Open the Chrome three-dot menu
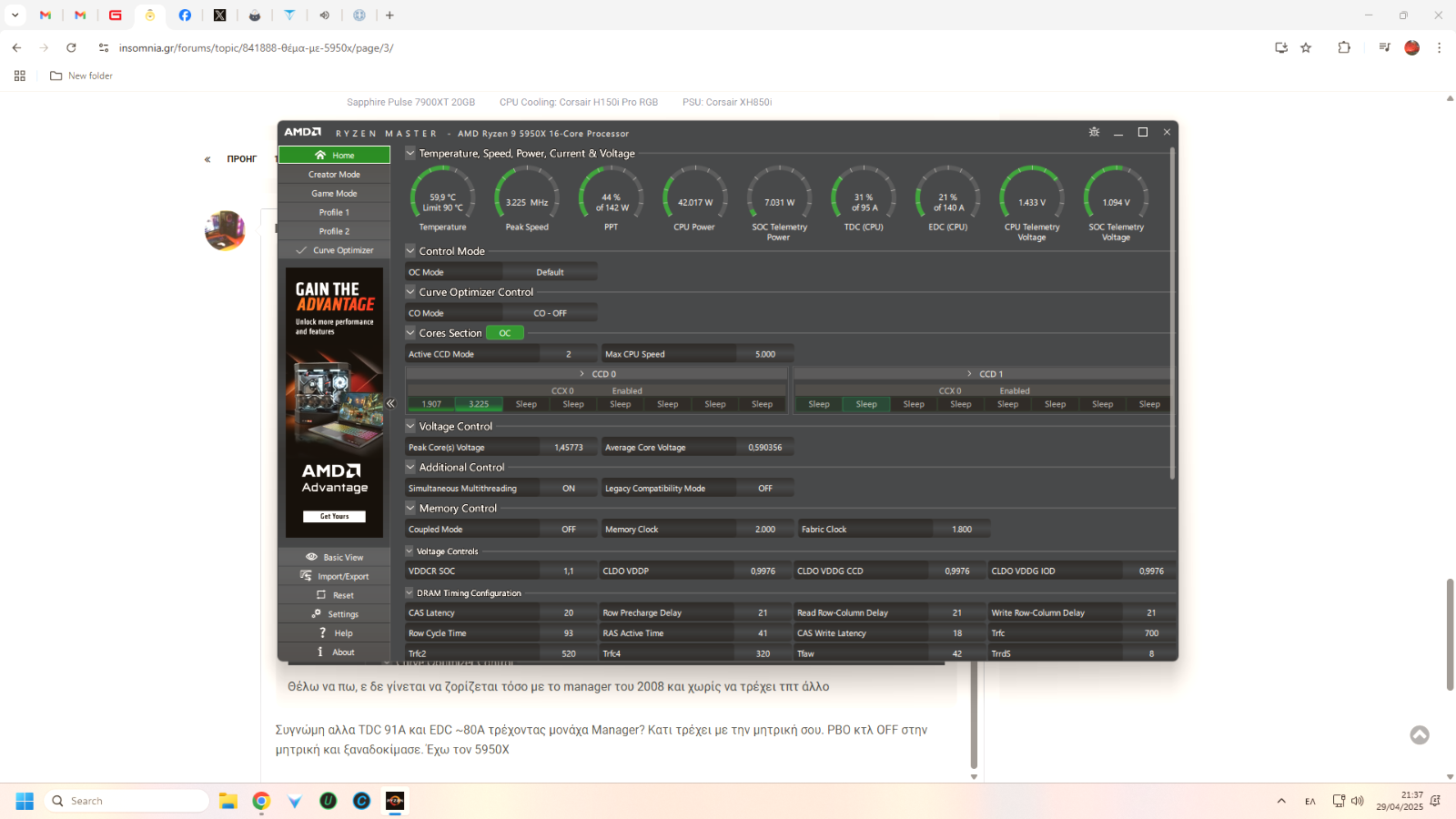1456x819 pixels. pos(1439,47)
